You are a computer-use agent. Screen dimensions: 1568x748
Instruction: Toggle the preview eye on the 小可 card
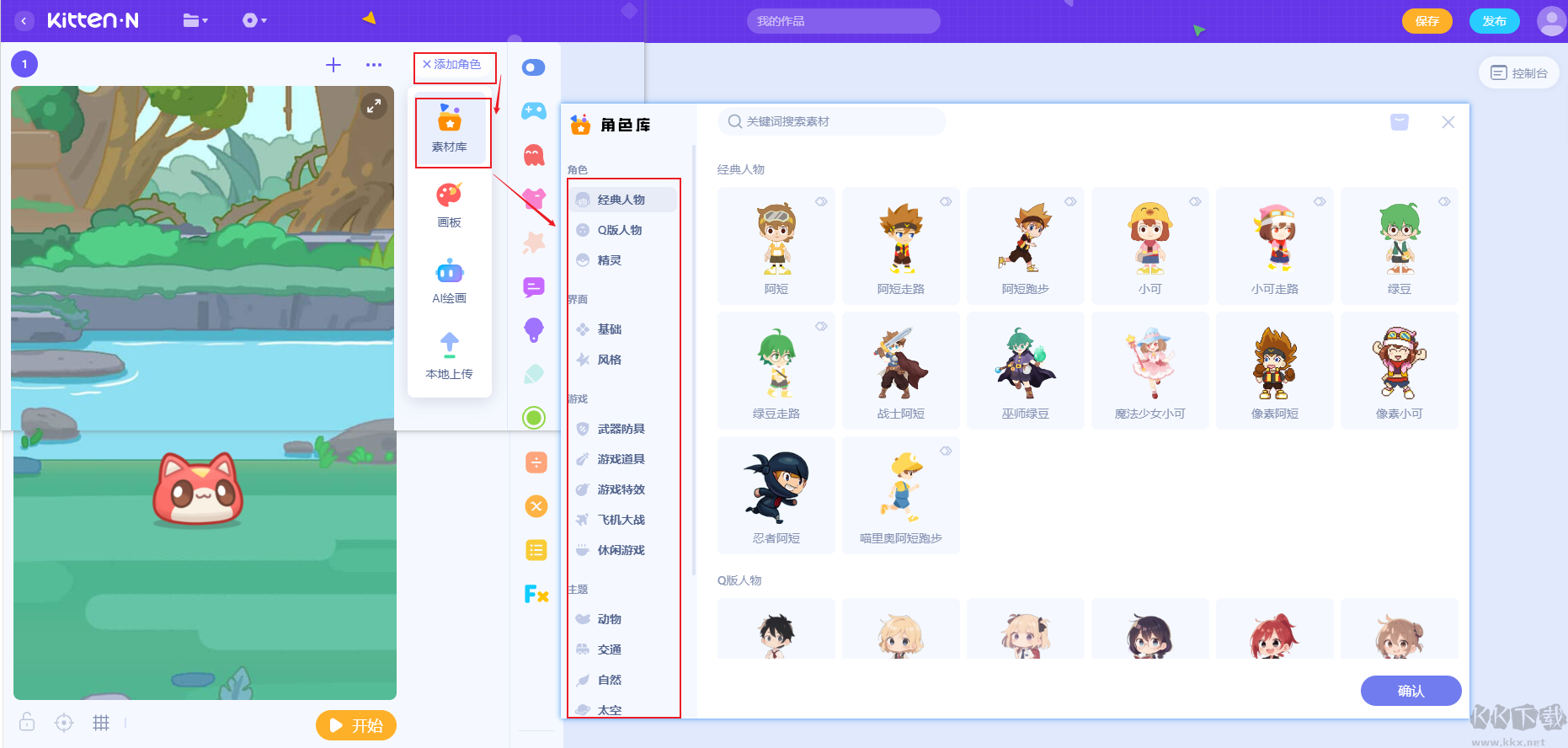pyautogui.click(x=1195, y=201)
